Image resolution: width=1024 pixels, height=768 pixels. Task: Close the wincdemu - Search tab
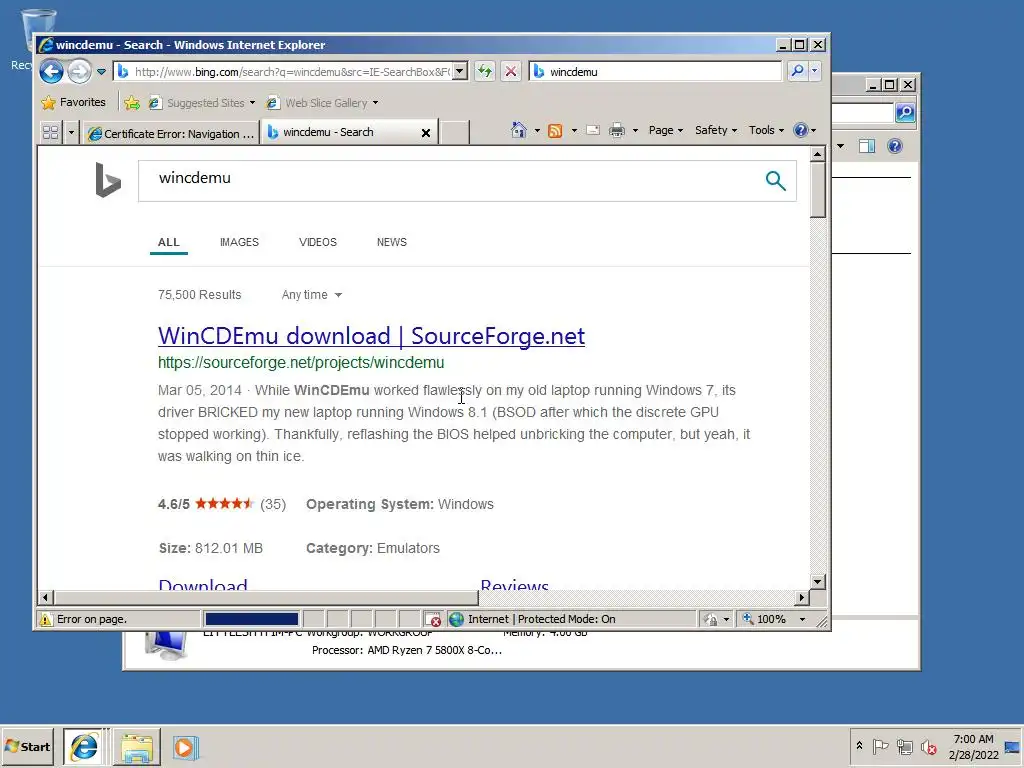(426, 133)
